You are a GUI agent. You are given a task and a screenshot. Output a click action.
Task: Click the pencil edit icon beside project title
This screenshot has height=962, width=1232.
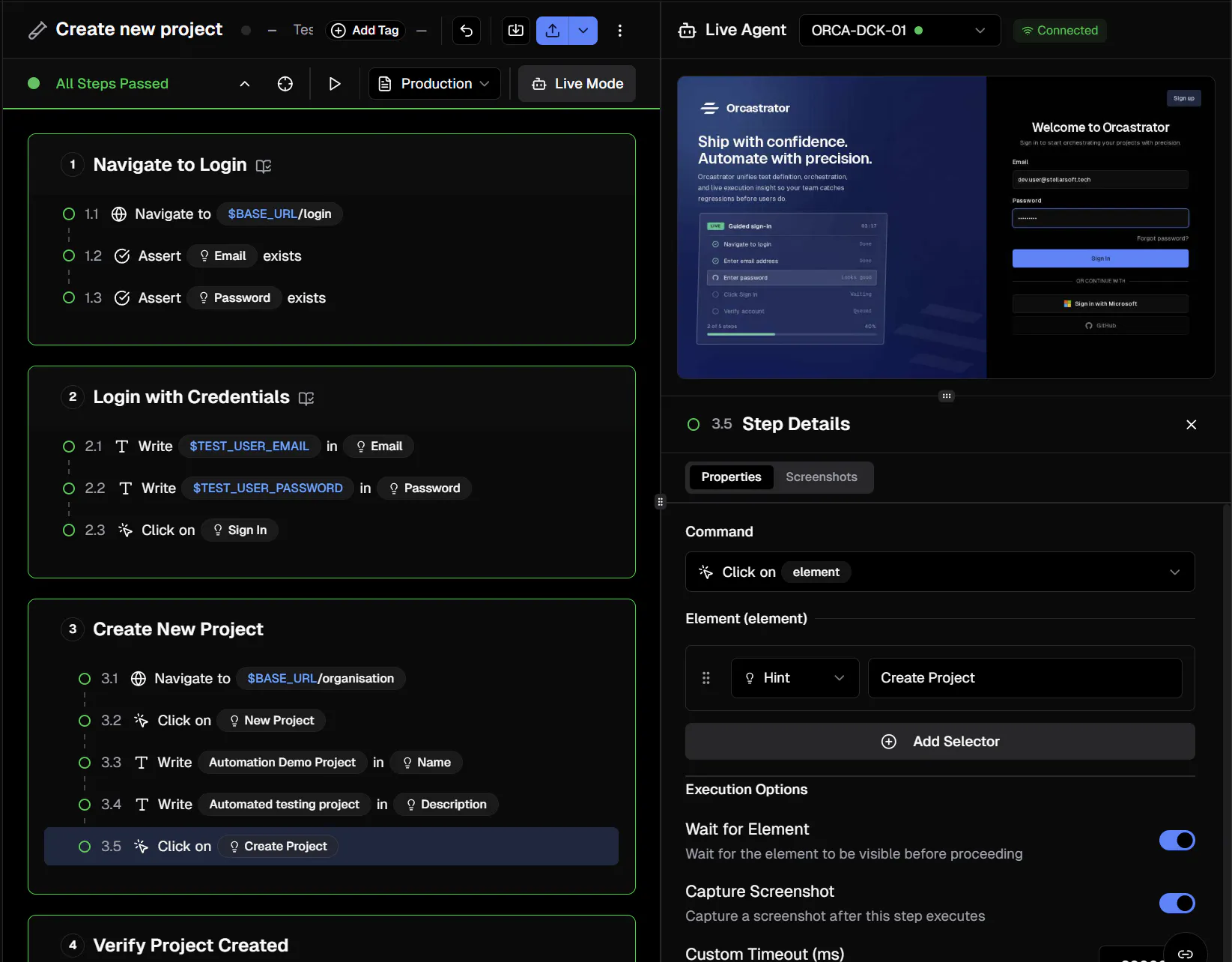pyautogui.click(x=37, y=31)
